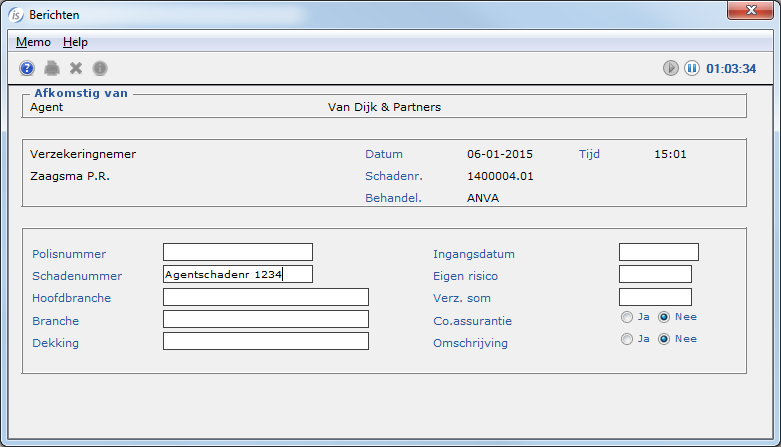Click the Co.assurantie label
This screenshot has height=447, width=781.
[472, 321]
